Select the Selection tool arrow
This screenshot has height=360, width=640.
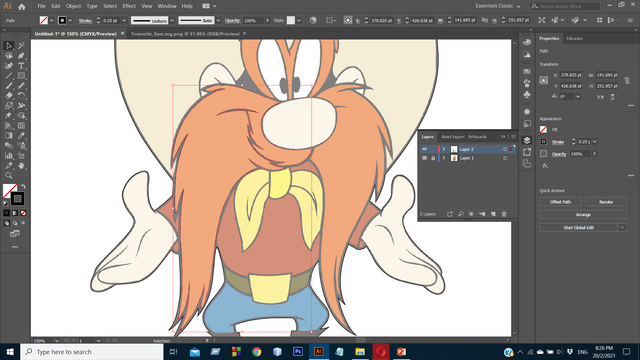point(9,46)
